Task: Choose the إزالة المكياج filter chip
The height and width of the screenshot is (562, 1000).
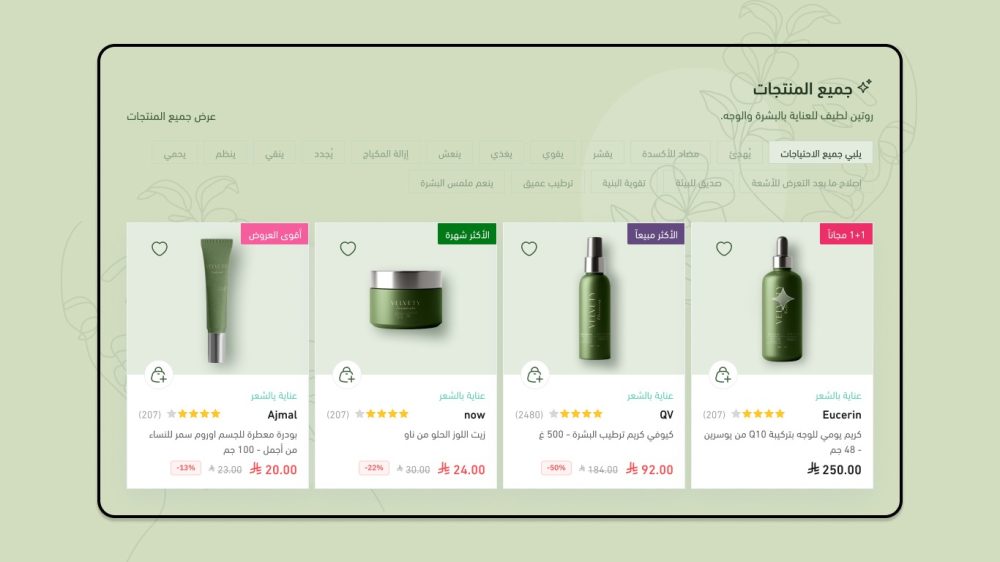Action: 385,154
